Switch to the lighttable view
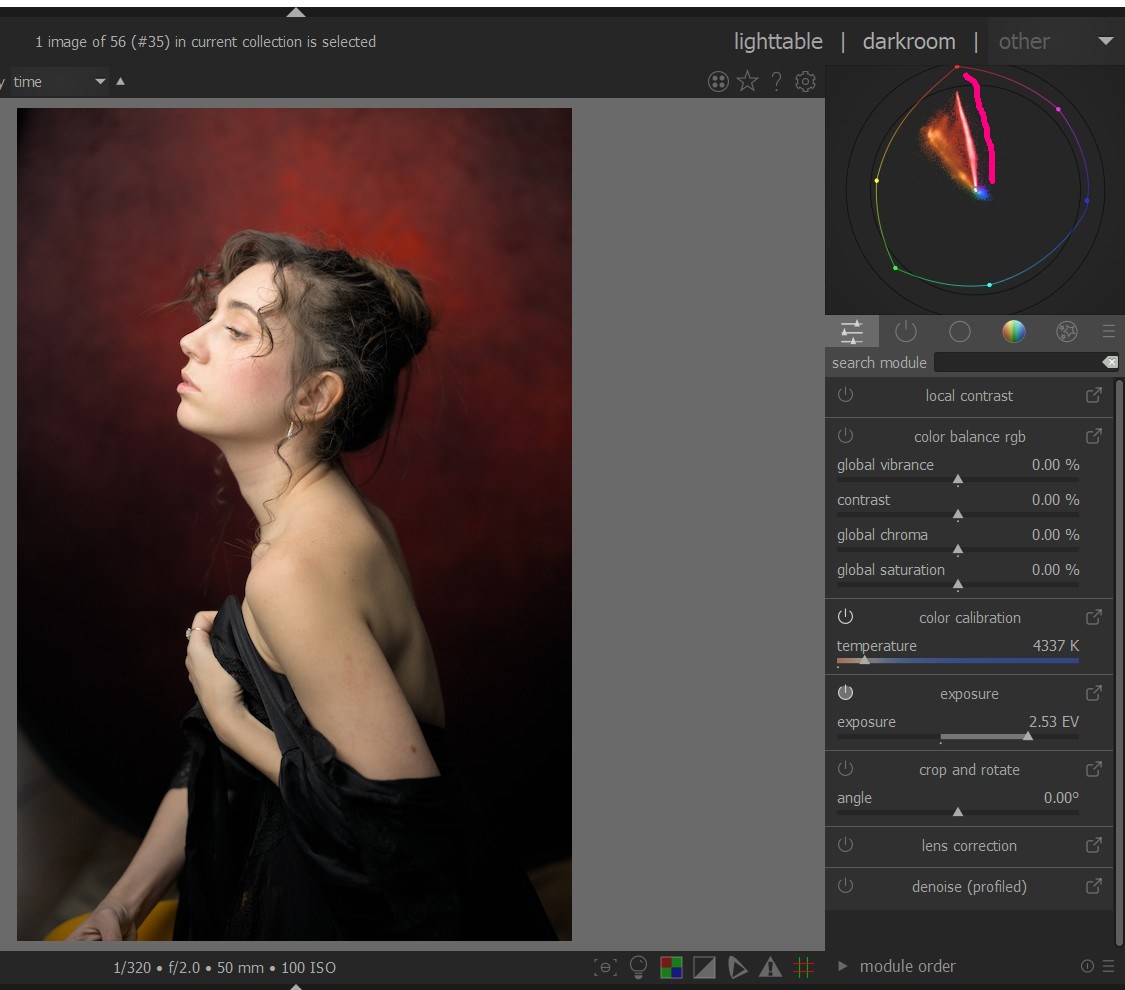 pyautogui.click(x=778, y=41)
